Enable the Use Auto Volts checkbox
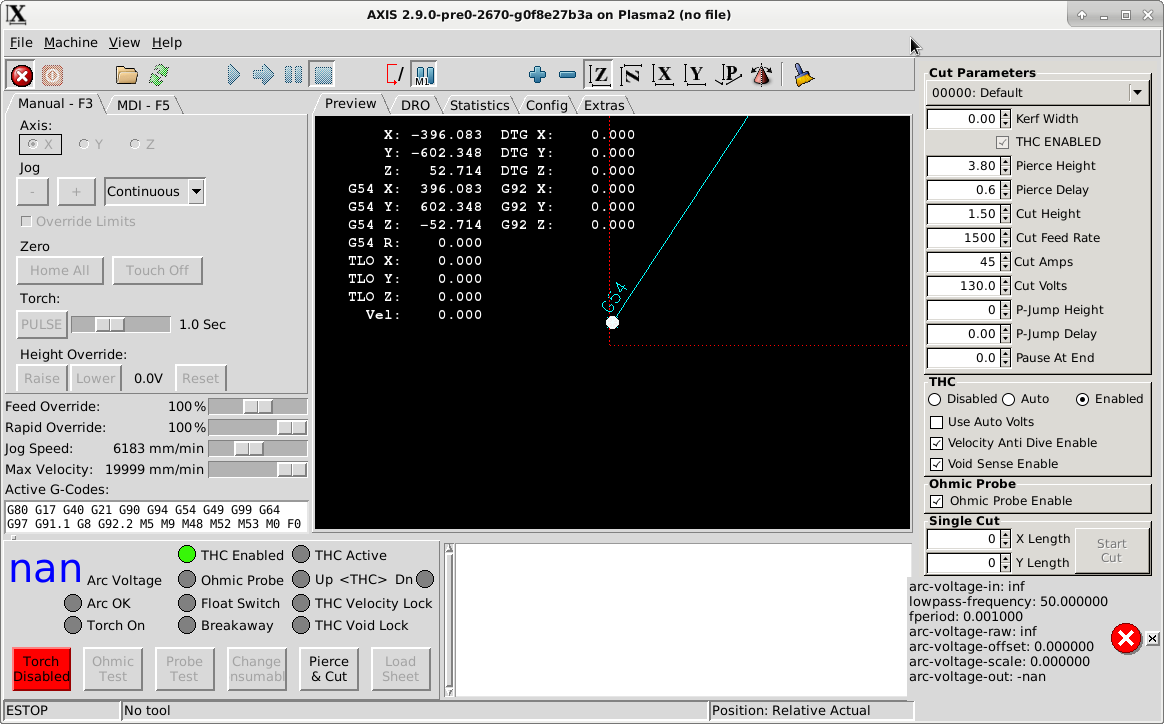The image size is (1164, 724). coord(982,422)
